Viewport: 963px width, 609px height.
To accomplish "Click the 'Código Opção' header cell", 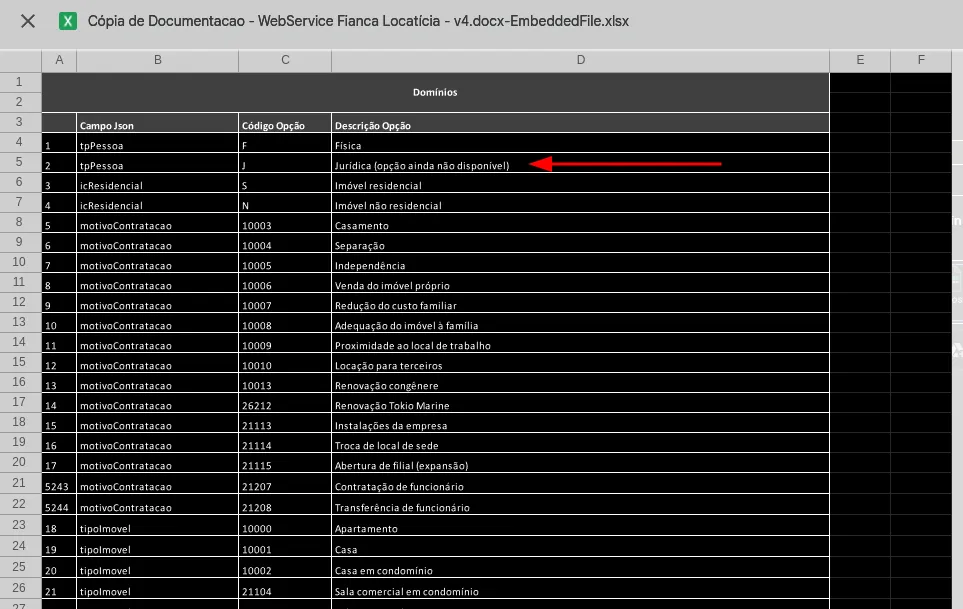I will (285, 126).
